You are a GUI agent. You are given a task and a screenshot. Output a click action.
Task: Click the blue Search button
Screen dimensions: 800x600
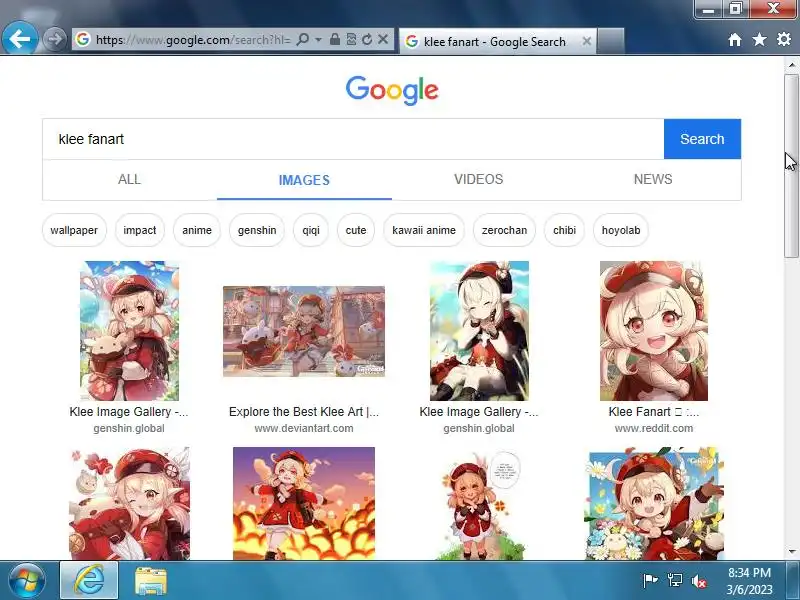click(x=702, y=139)
